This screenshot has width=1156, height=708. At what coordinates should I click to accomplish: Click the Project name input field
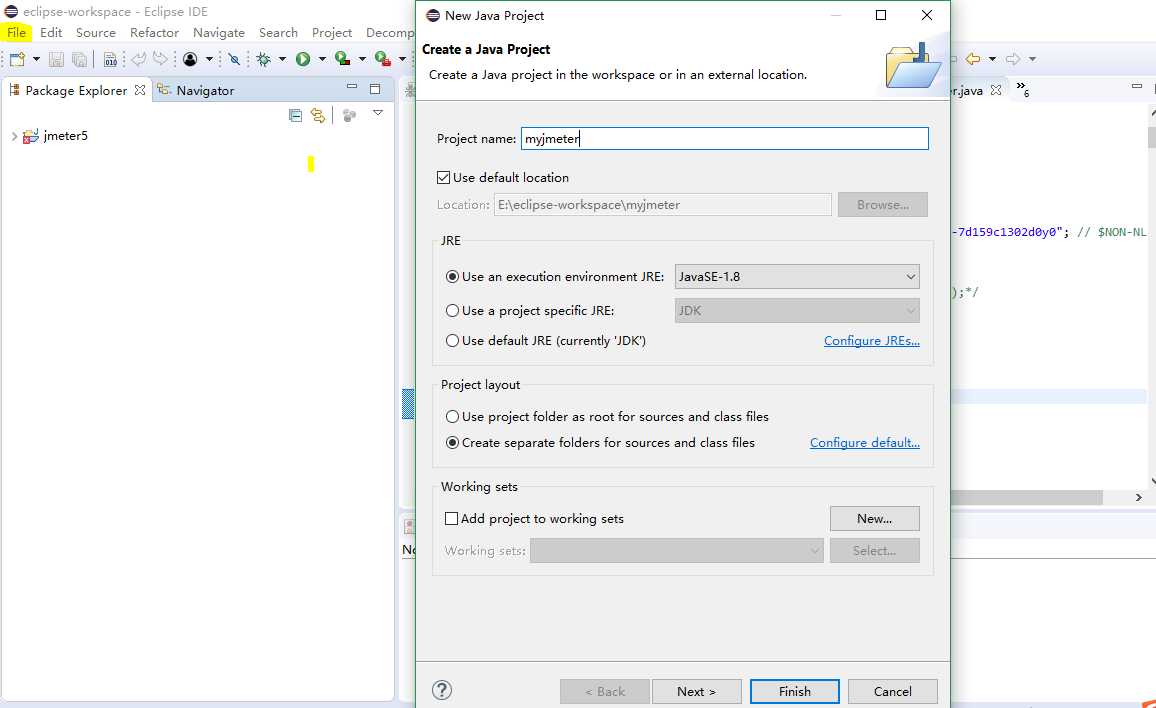724,139
